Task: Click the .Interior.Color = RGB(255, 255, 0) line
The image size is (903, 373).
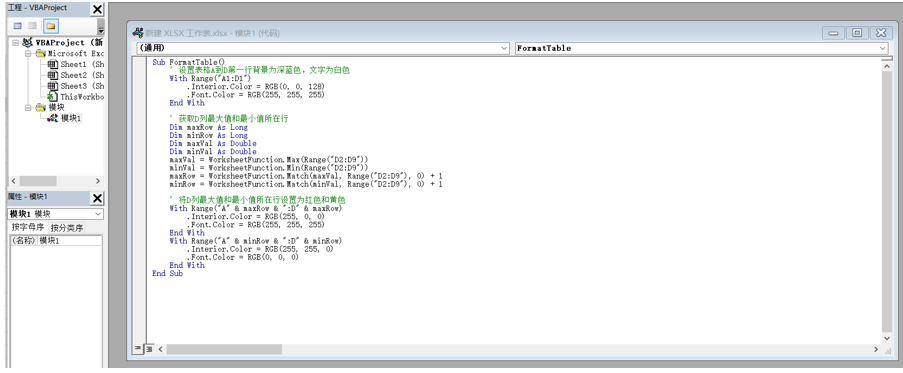Action: point(260,249)
